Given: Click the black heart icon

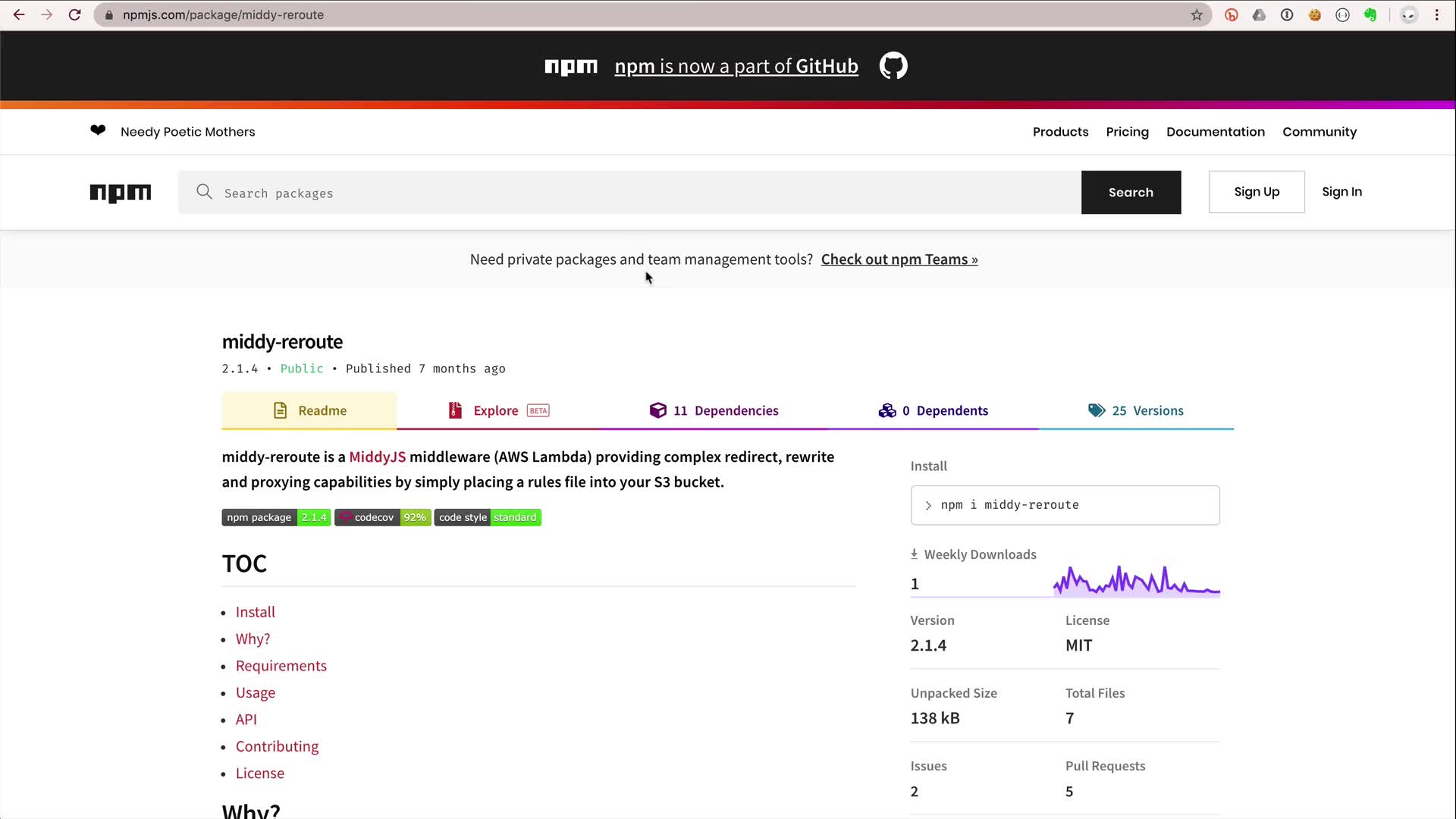Looking at the screenshot, I should (98, 130).
